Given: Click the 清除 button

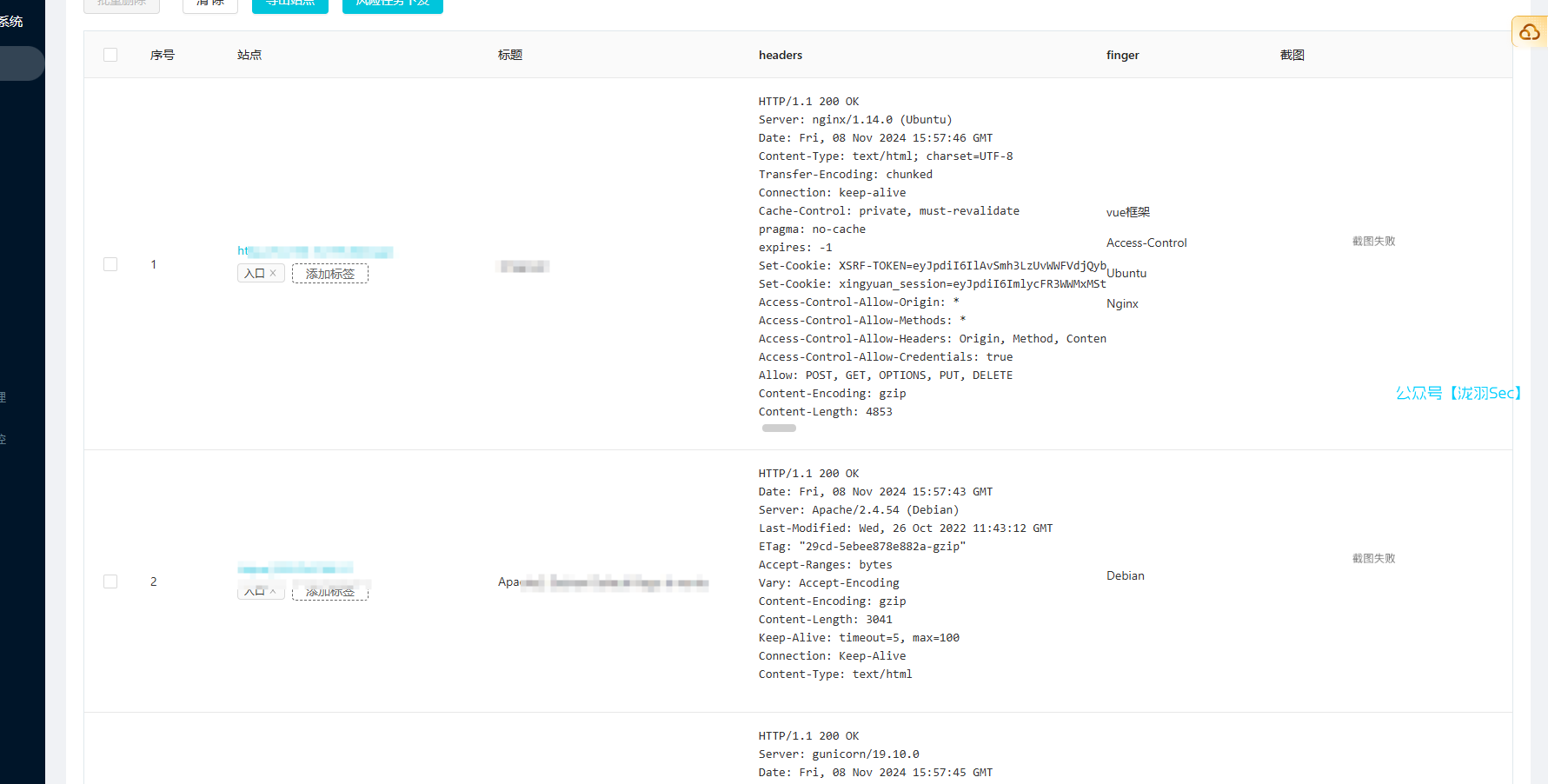Looking at the screenshot, I should (210, 3).
